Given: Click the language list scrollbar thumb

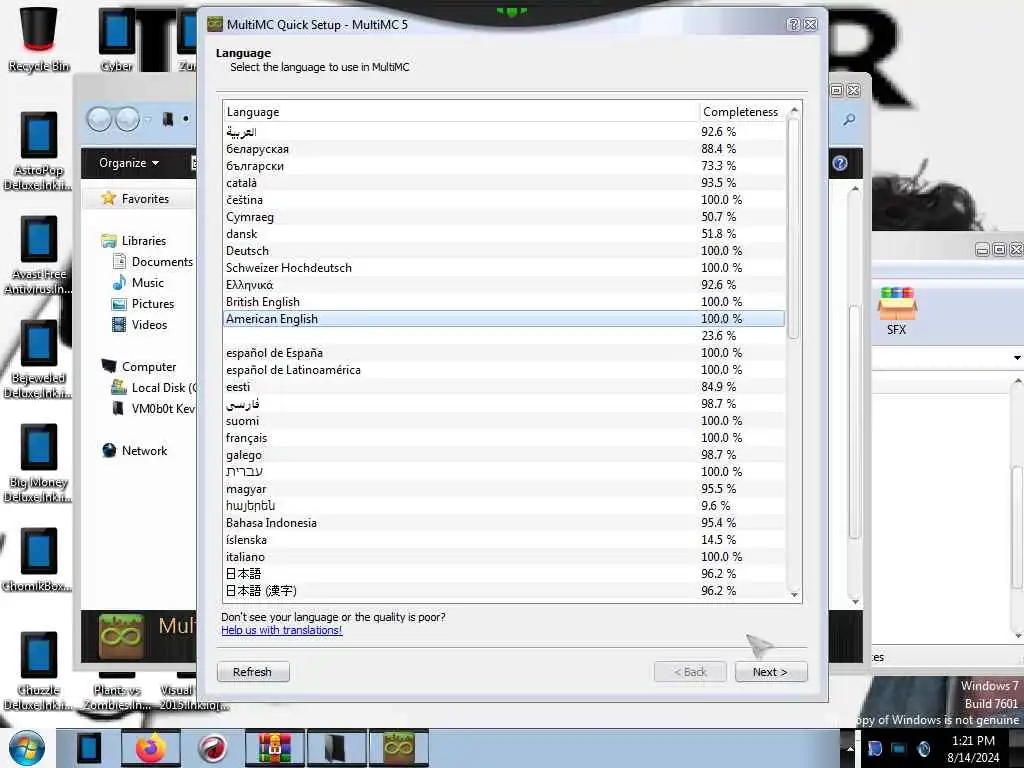Looking at the screenshot, I should click(793, 229).
